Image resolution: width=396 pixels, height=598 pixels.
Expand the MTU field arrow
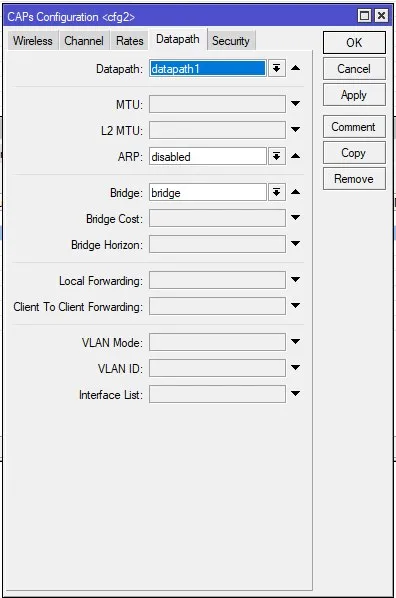tap(295, 103)
